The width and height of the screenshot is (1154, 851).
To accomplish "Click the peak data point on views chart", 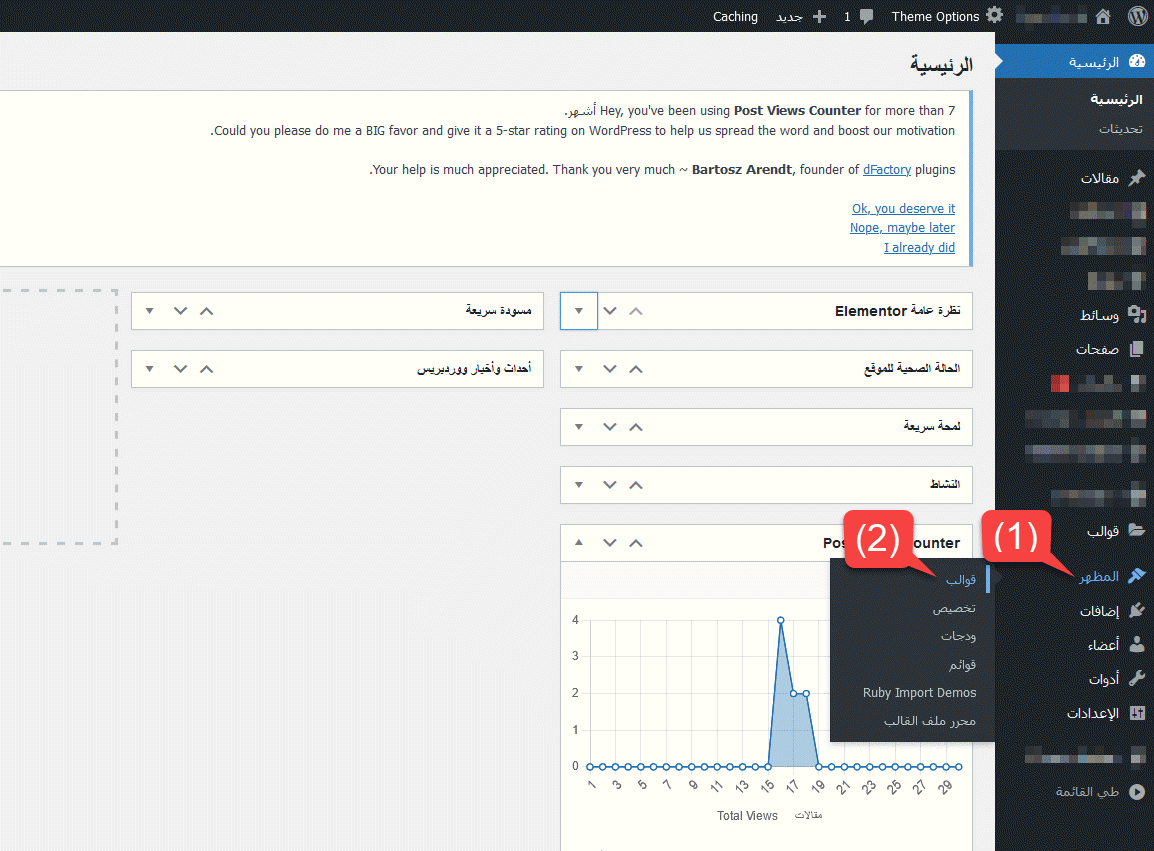I will [780, 620].
